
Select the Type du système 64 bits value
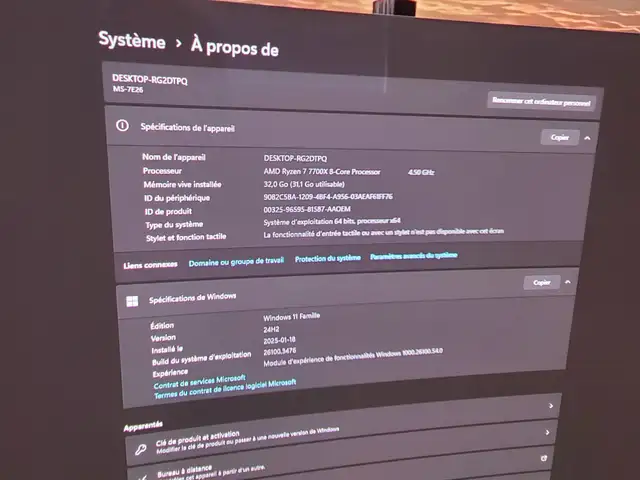coord(332,221)
